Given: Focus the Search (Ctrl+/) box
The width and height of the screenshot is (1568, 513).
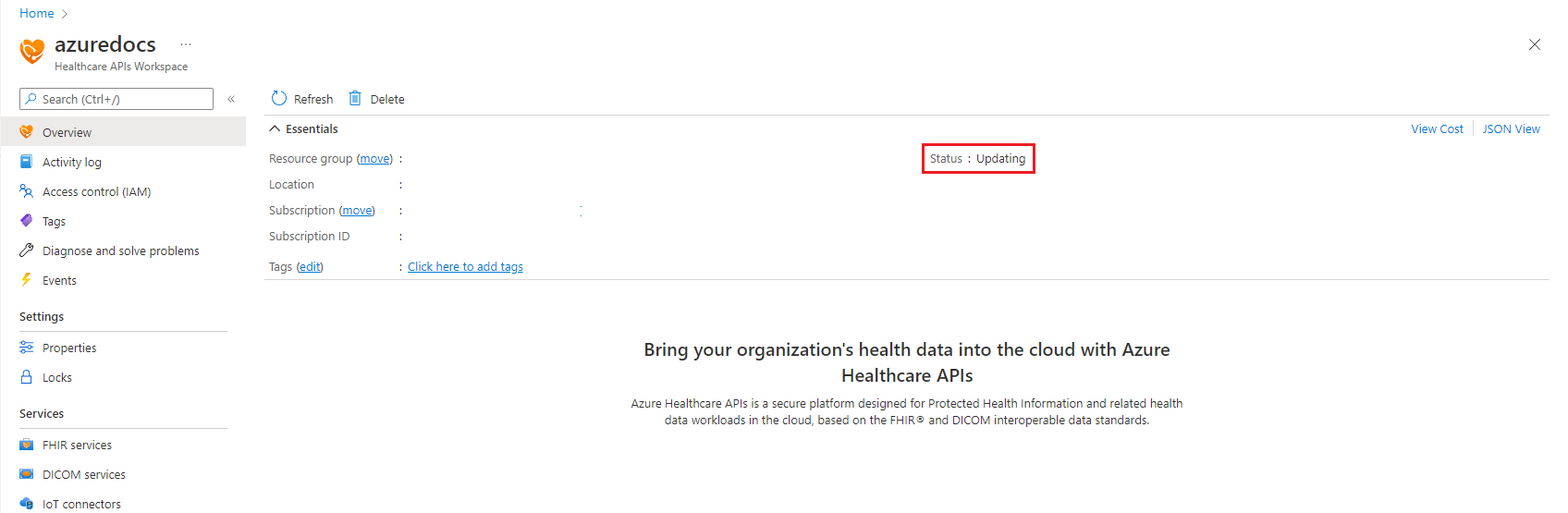Looking at the screenshot, I should point(116,99).
